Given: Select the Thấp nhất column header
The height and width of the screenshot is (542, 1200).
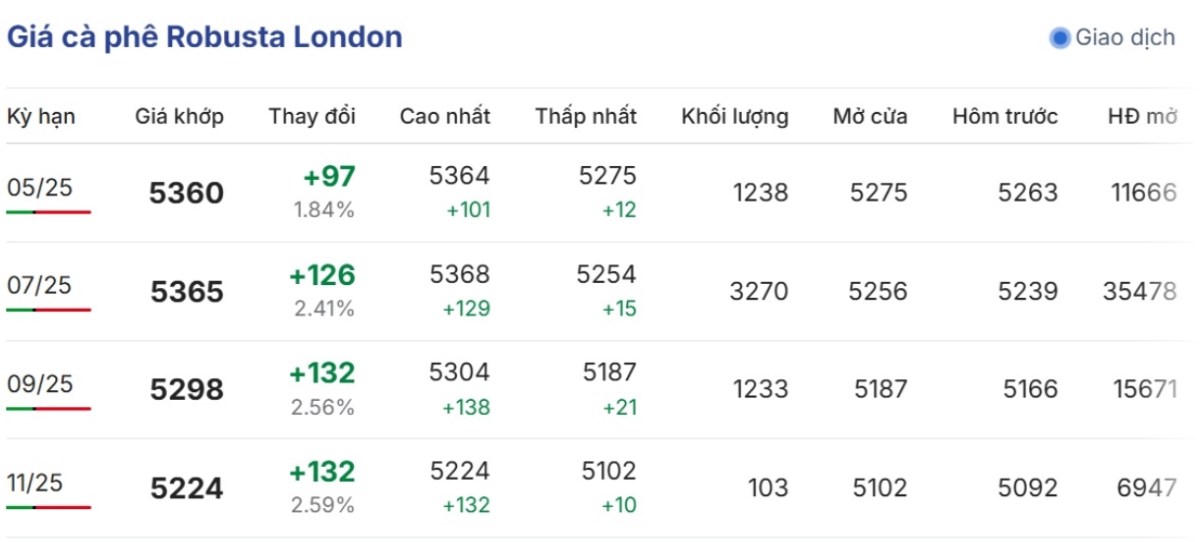Looking at the screenshot, I should pos(585,116).
